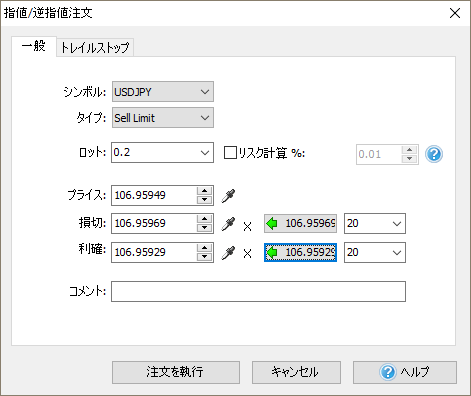Select the 一般 tab
Screen dimensions: 471x396
tap(34, 46)
